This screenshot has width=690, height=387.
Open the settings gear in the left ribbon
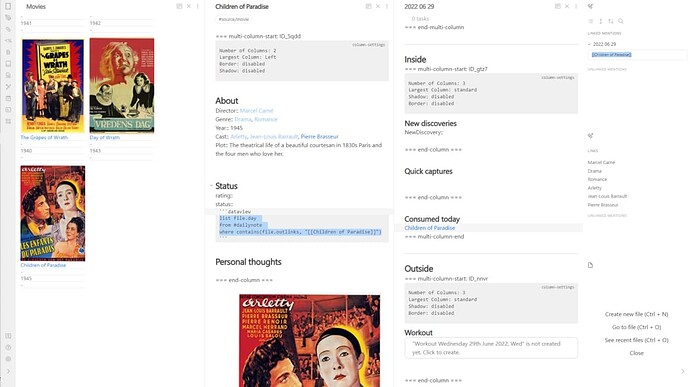tap(8, 359)
